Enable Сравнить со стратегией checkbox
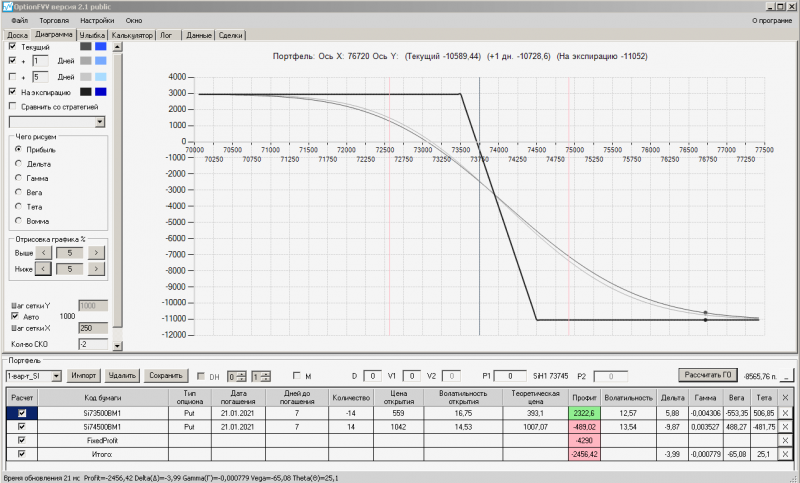The width and height of the screenshot is (800, 483). pos(13,106)
